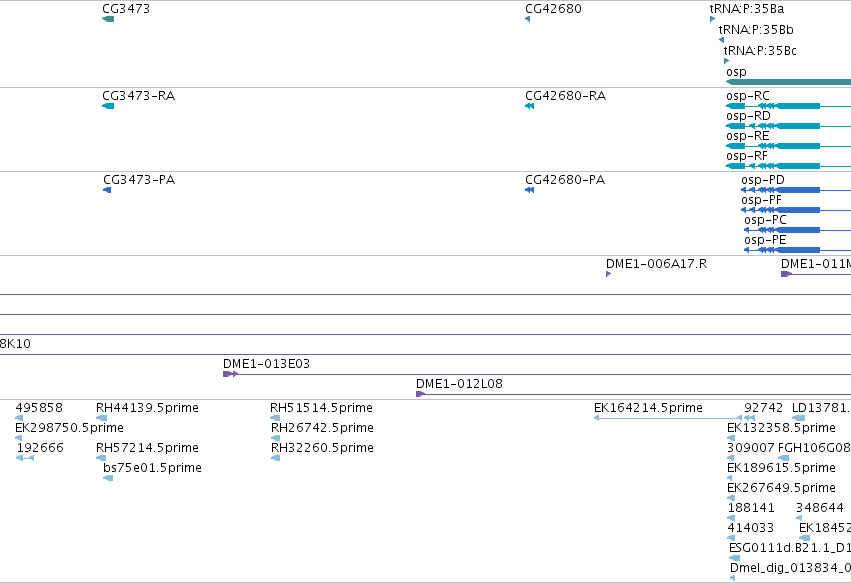The image size is (851, 583).
Task: Click the osp-PC protein label
Action: [765, 220]
